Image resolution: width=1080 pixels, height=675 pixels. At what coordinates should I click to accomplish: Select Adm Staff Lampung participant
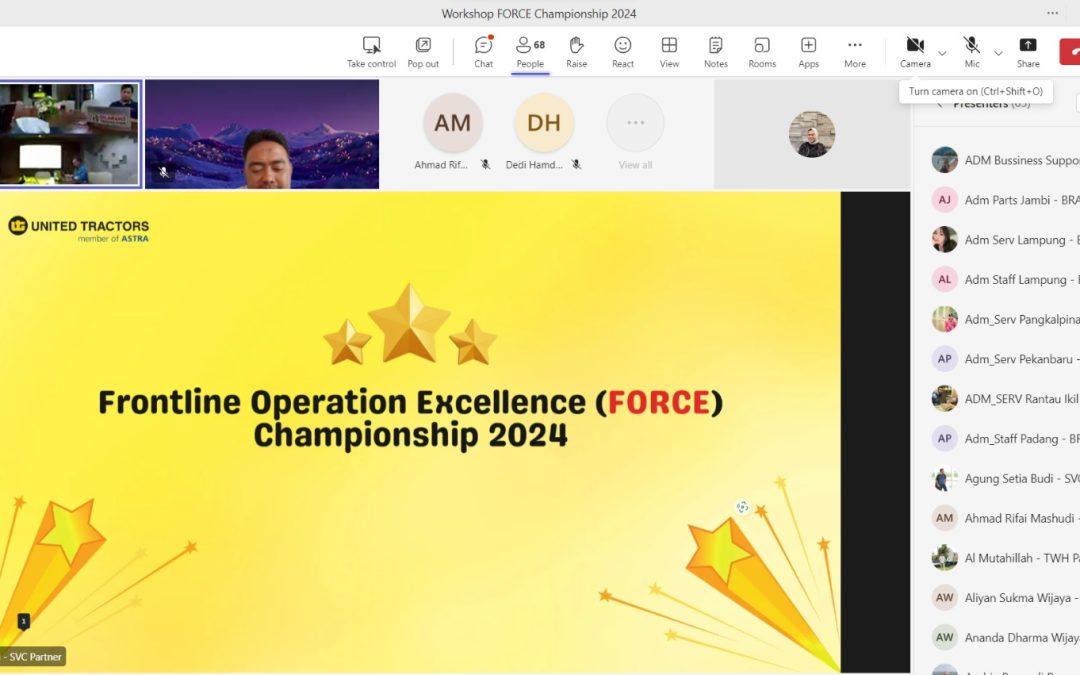pos(1006,280)
